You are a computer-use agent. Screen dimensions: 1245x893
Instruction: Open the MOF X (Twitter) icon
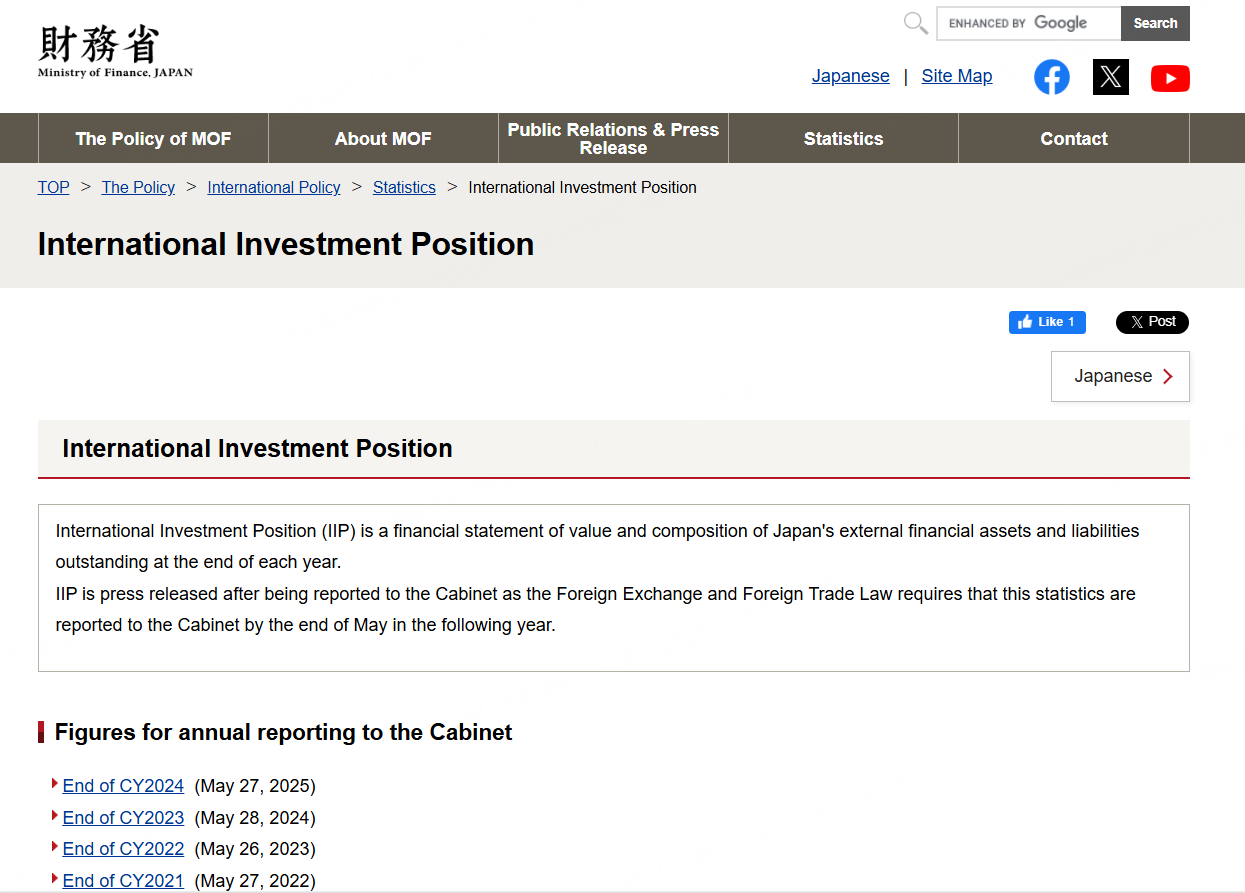(x=1110, y=77)
